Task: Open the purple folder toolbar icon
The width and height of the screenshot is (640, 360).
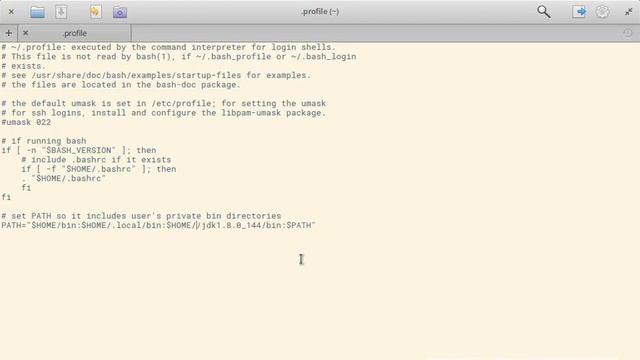Action: click(120, 12)
